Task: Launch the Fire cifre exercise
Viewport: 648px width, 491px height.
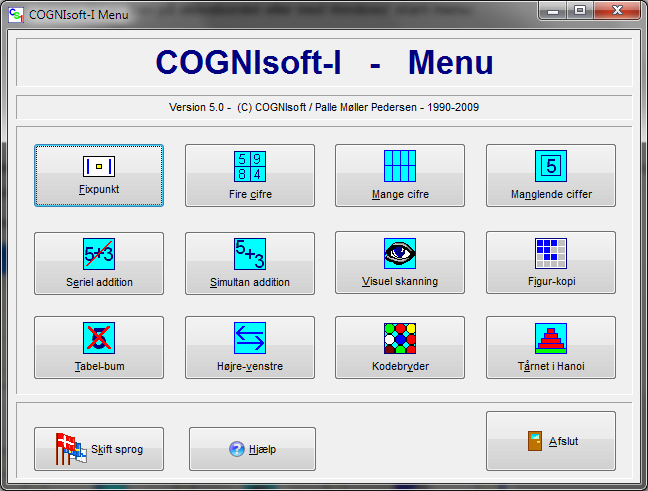Action: tap(250, 175)
